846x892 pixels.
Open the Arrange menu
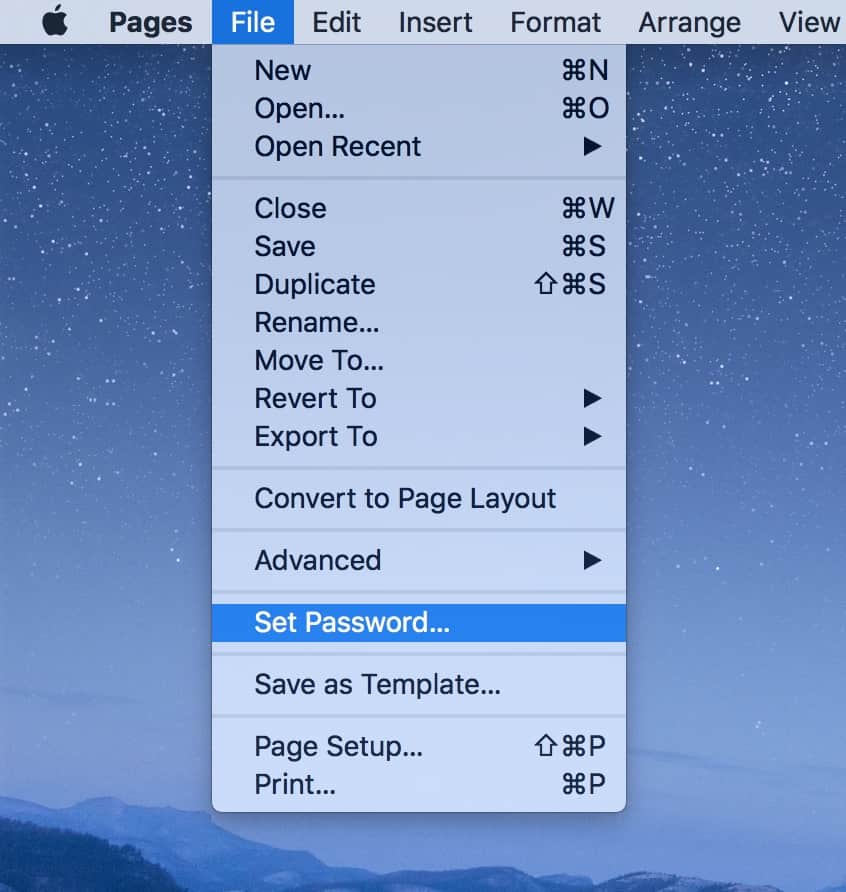(690, 22)
